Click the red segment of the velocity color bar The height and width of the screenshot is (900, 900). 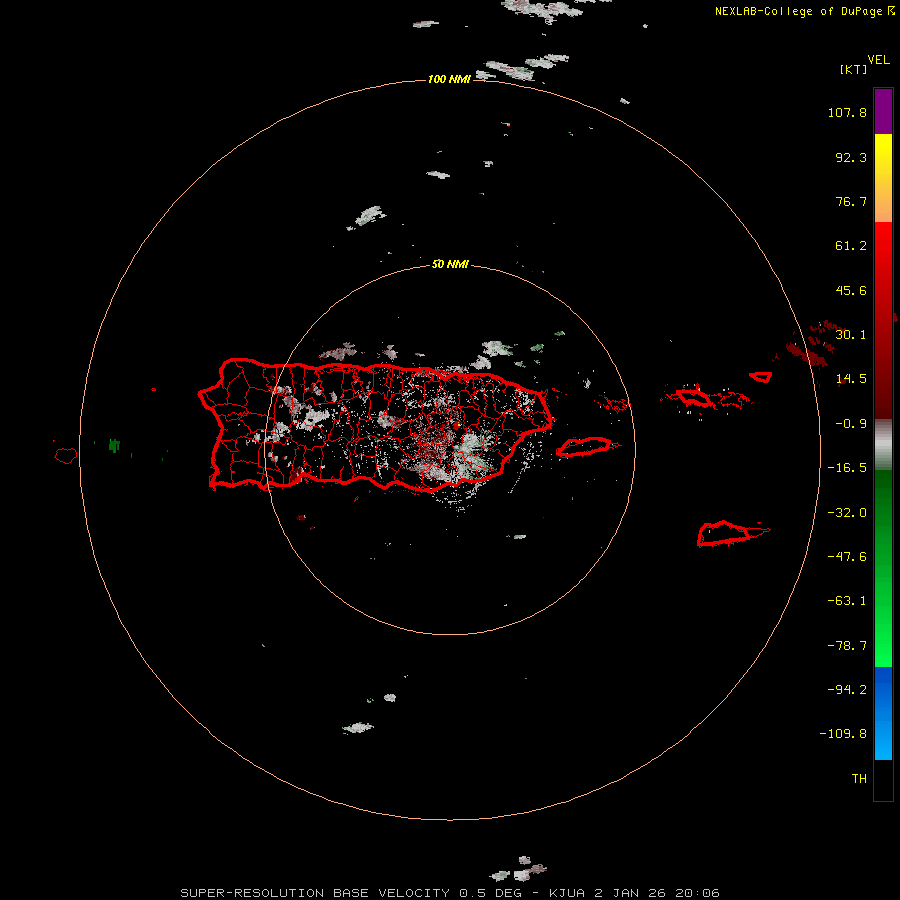[x=883, y=320]
